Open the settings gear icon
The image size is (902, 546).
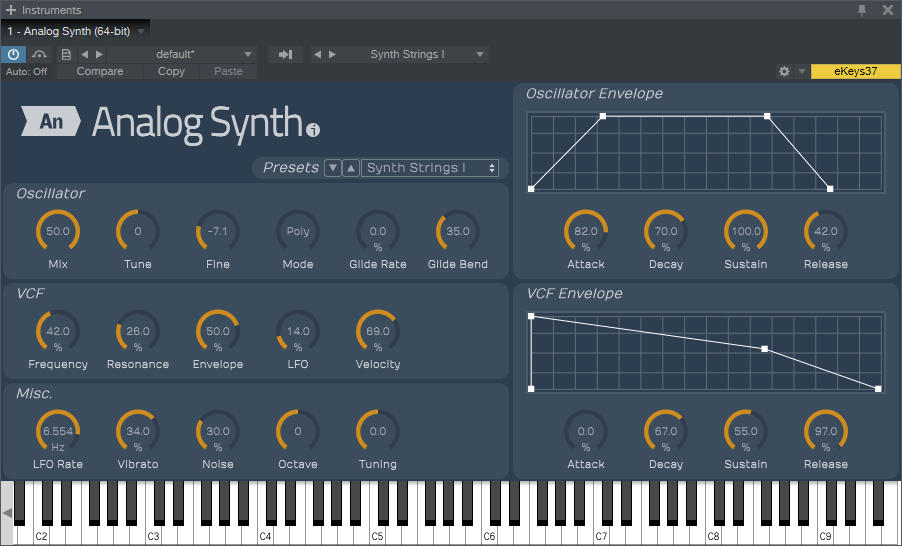[784, 71]
